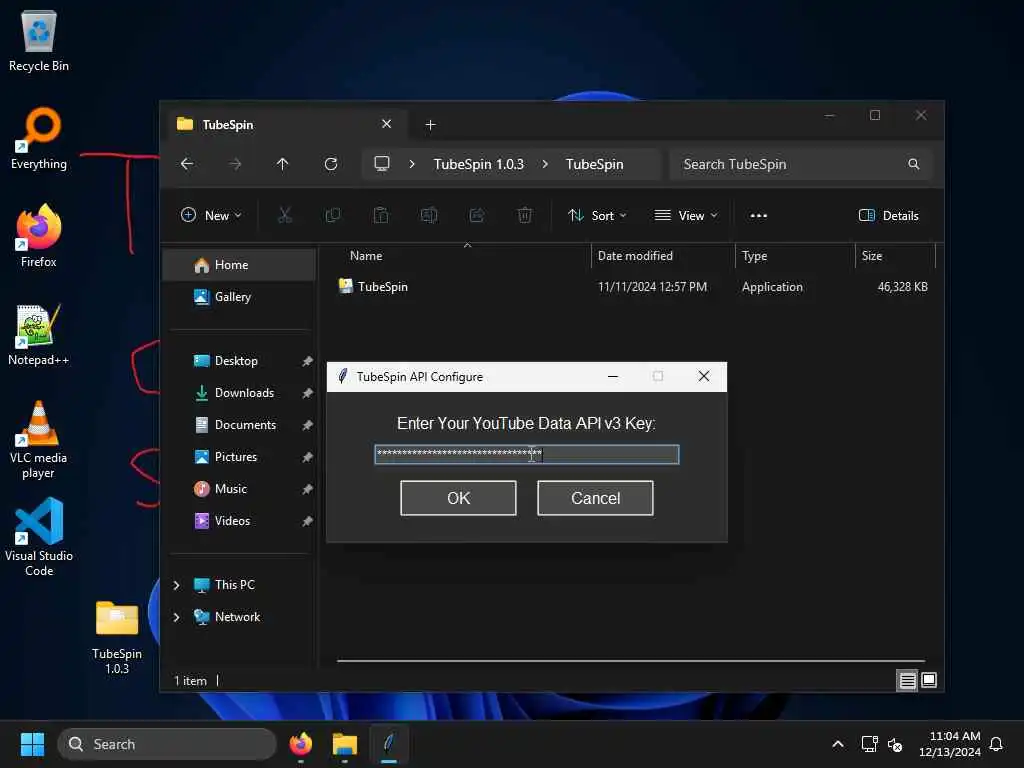Open the notifications bell
Image resolution: width=1024 pixels, height=768 pixels.
click(996, 744)
